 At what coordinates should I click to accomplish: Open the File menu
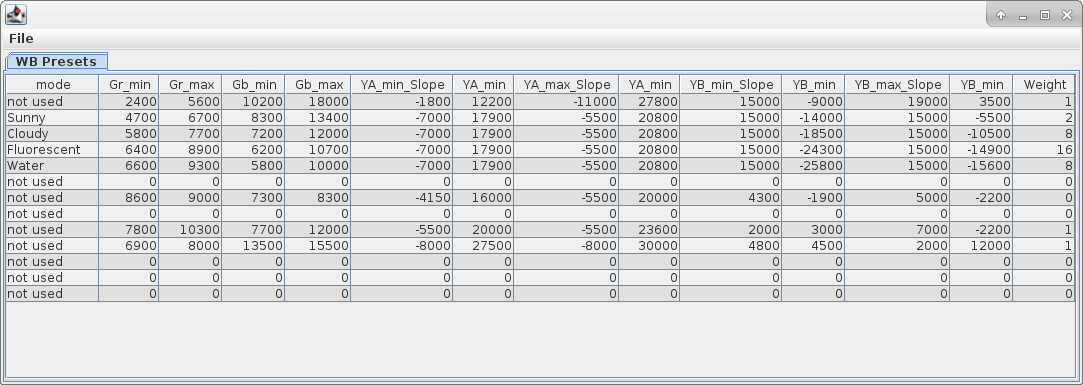click(x=21, y=39)
